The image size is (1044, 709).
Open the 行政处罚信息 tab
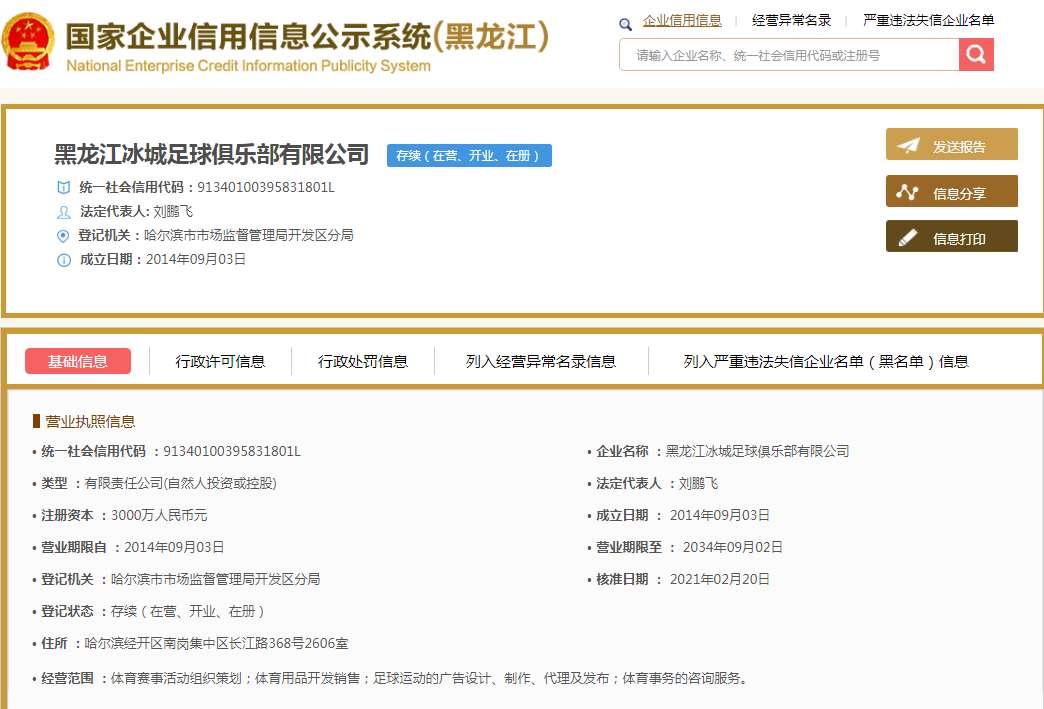[x=363, y=361]
